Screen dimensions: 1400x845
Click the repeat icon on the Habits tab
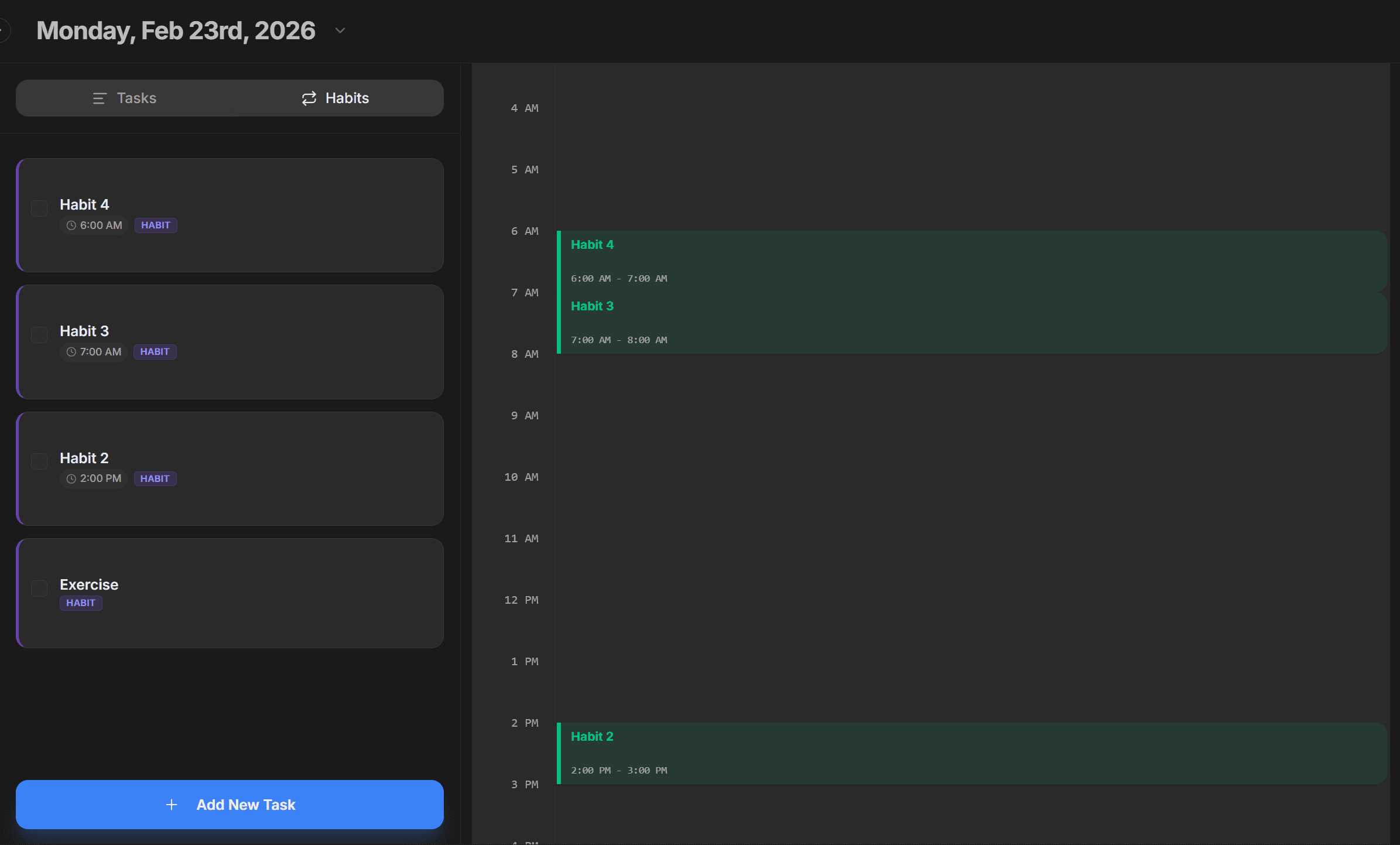click(309, 98)
